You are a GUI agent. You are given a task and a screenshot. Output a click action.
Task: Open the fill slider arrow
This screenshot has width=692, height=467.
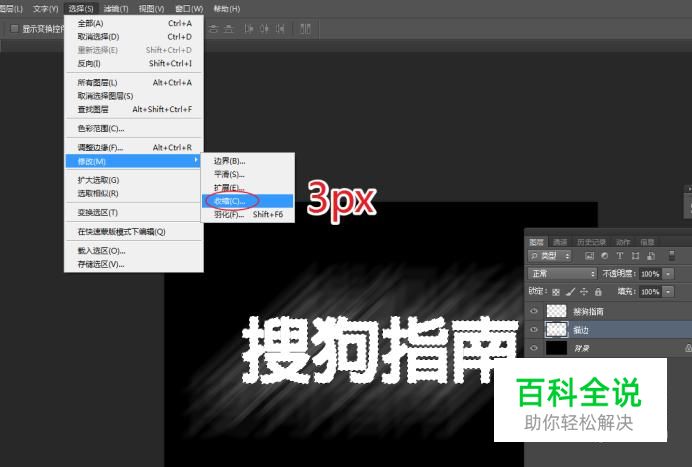[668, 292]
